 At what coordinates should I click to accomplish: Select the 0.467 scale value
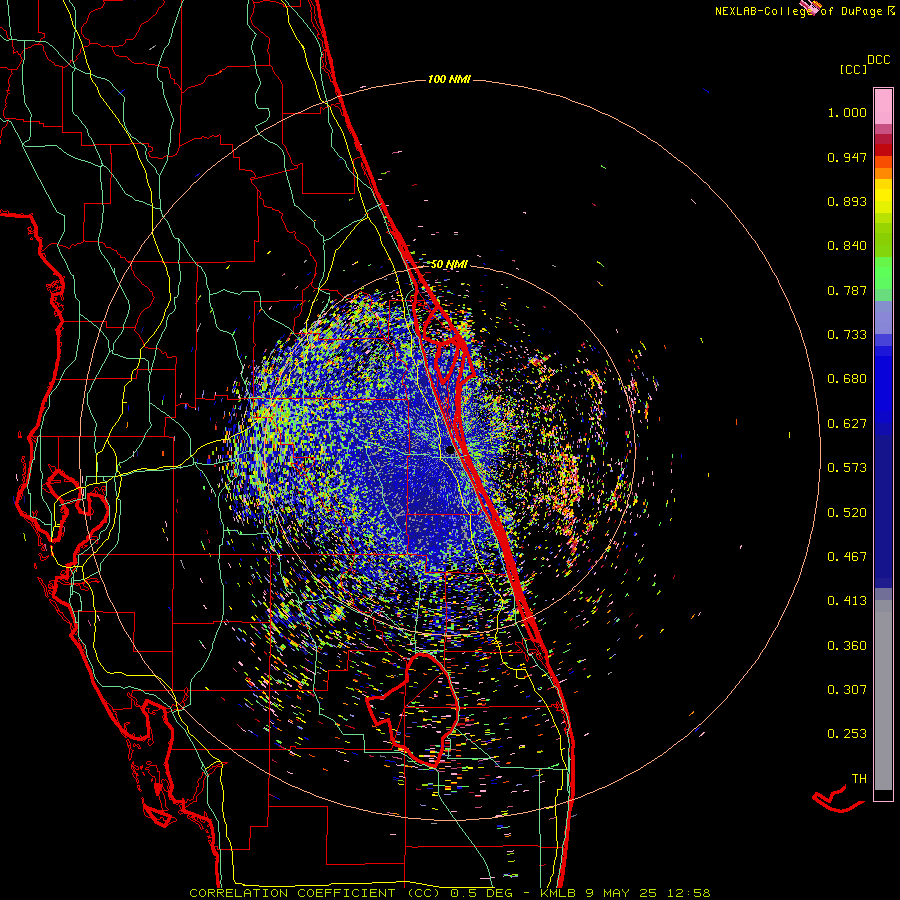847,557
